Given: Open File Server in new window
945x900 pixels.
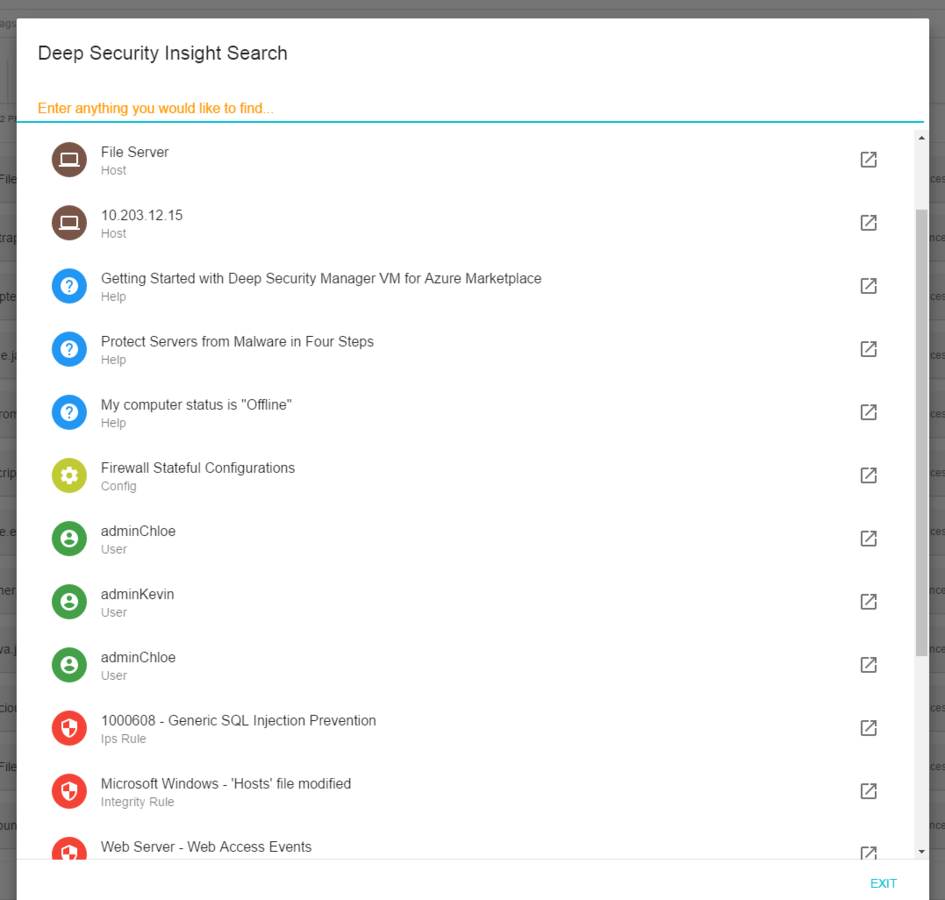Looking at the screenshot, I should pos(868,160).
